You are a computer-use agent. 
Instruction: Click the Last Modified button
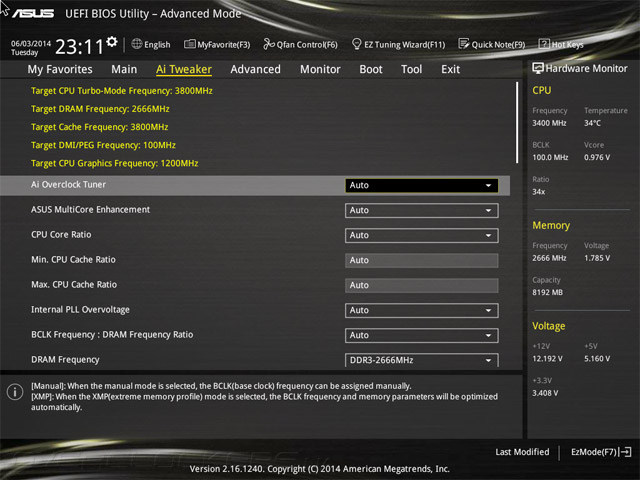click(522, 452)
